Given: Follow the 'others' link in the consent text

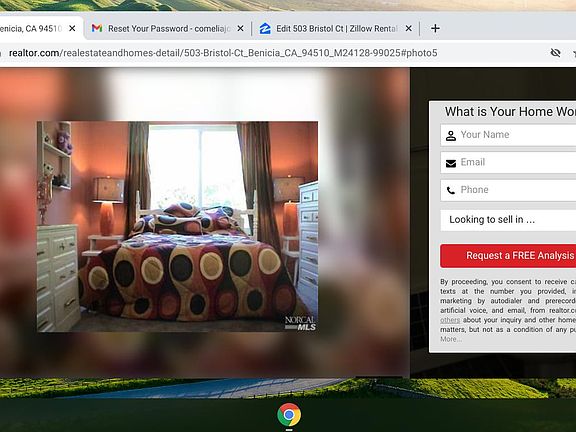Looking at the screenshot, I should [x=450, y=320].
